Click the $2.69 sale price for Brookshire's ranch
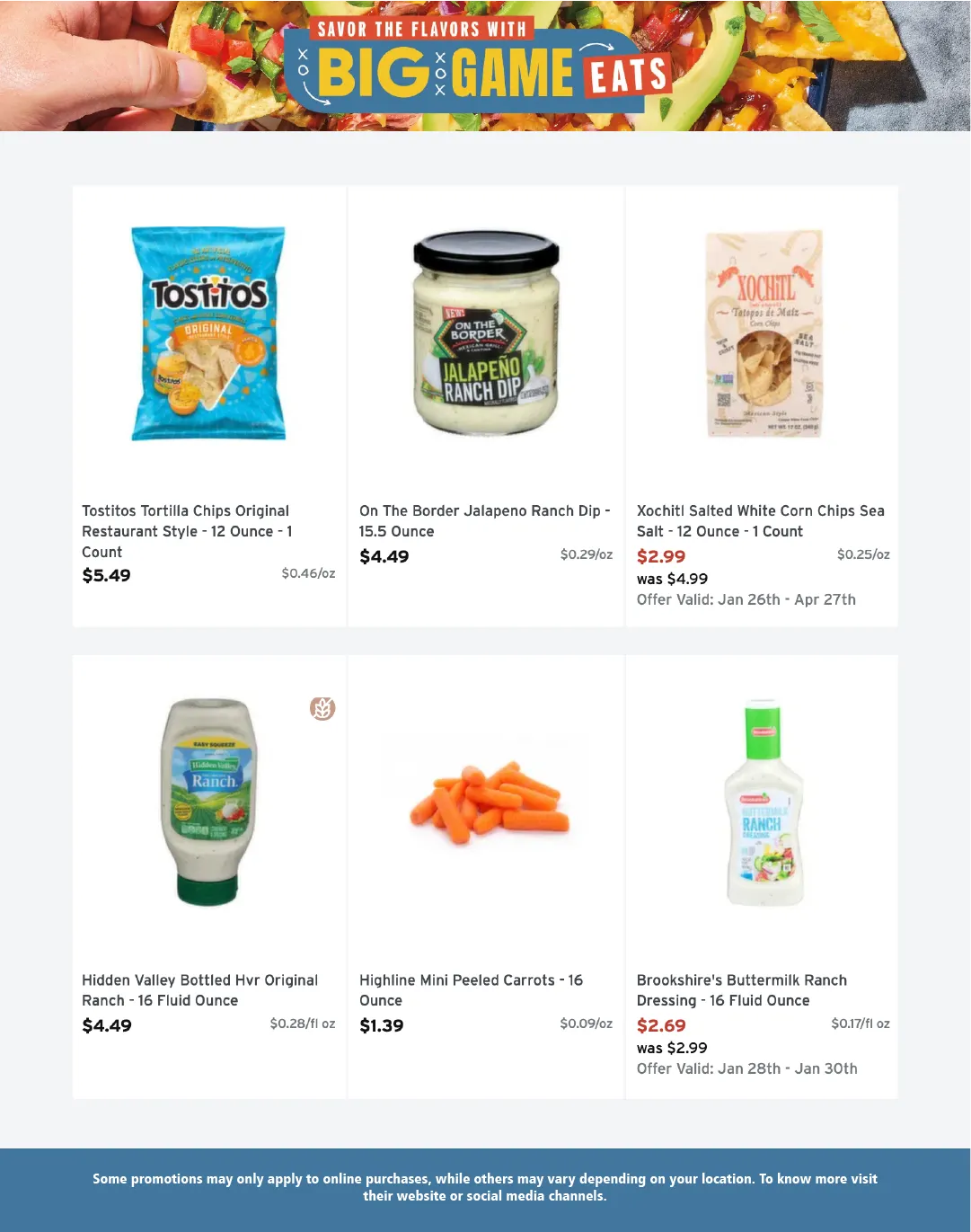The image size is (971, 1232). 661,1025
